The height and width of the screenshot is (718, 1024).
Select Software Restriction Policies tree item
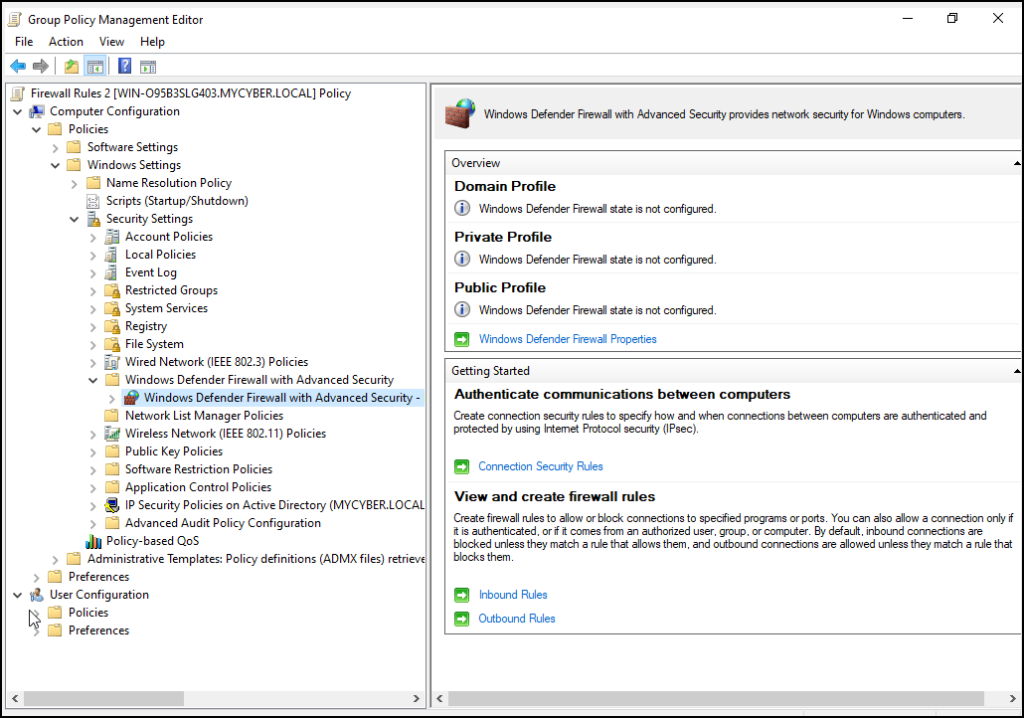(x=199, y=469)
